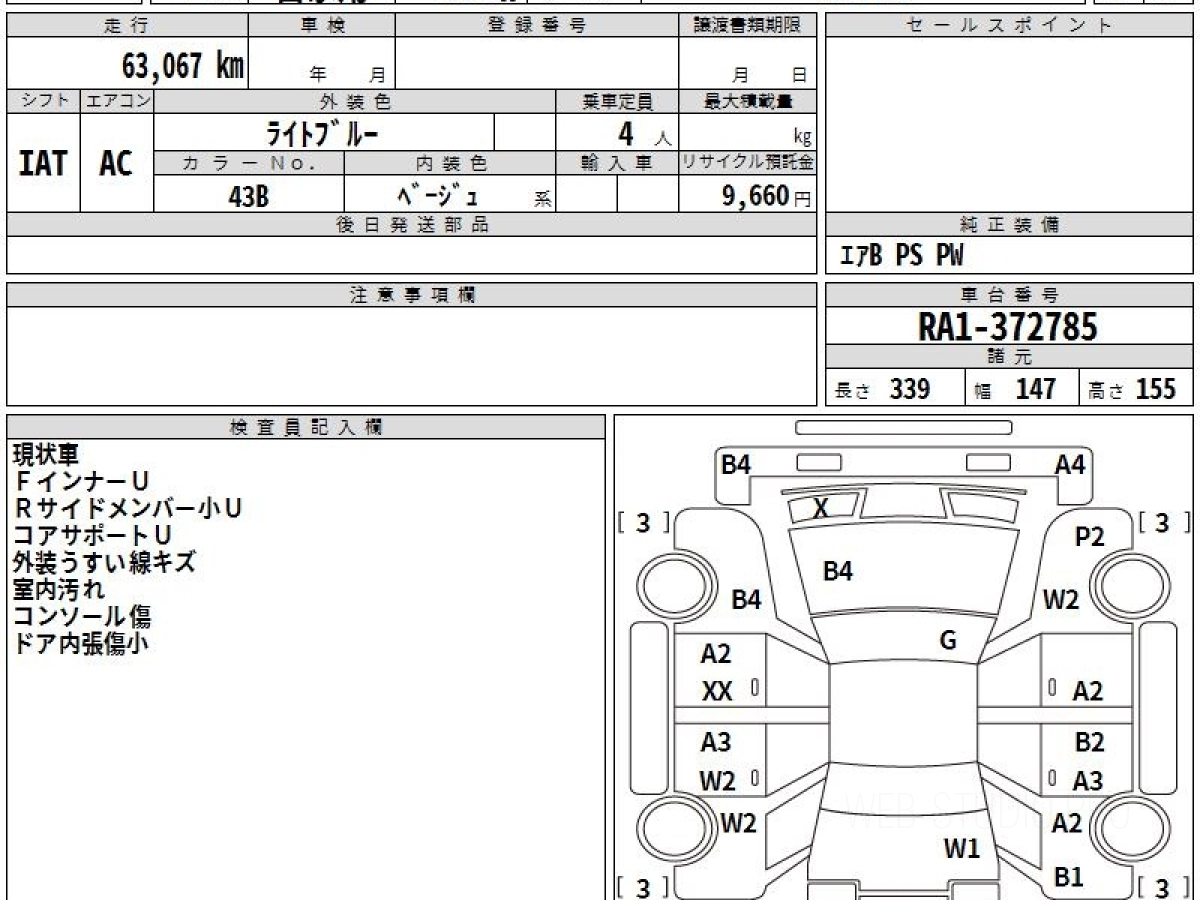Image resolution: width=1200 pixels, height=900 pixels.
Task: Select the note 室内汚れ
Action: click(x=58, y=590)
